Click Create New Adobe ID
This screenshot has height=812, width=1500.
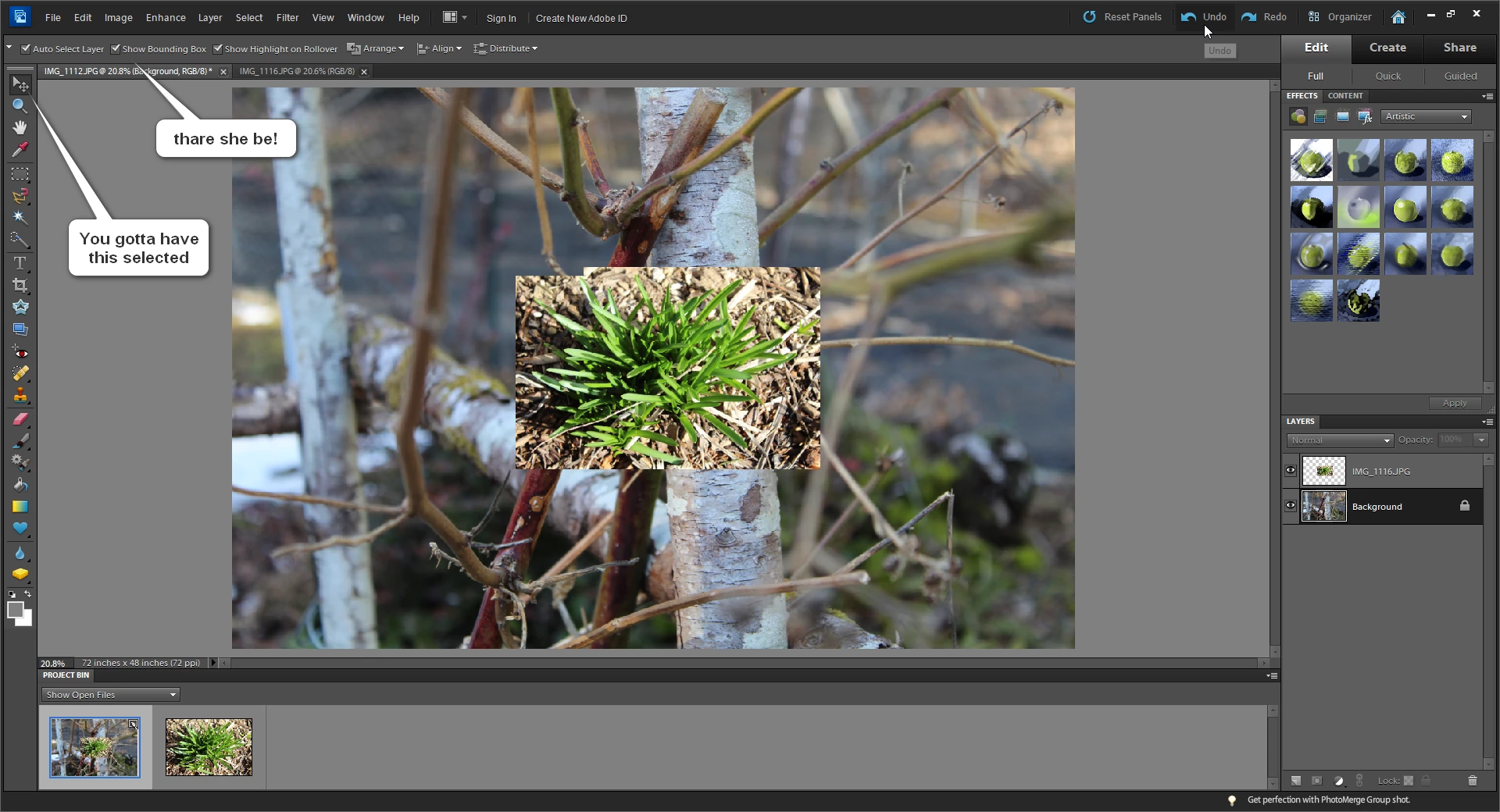pos(581,18)
